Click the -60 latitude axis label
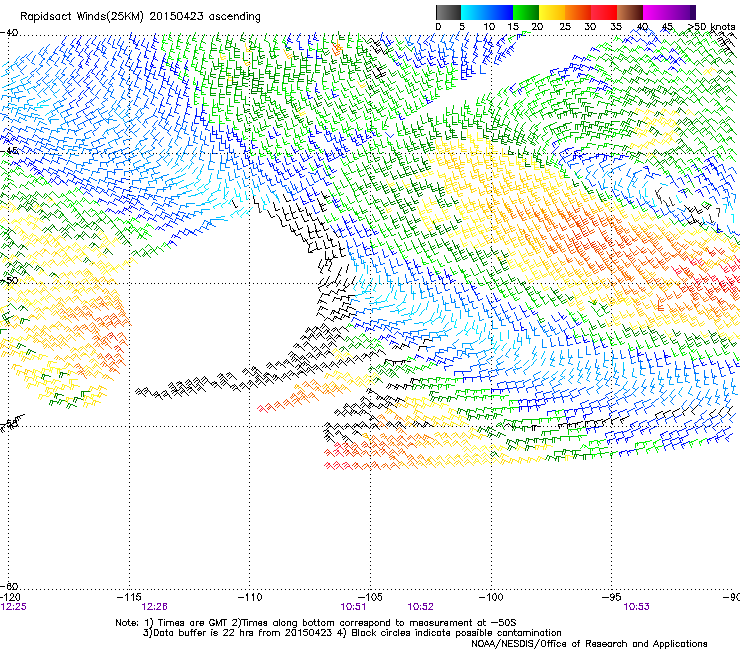Viewport: 740px width, 650px height. point(9,586)
